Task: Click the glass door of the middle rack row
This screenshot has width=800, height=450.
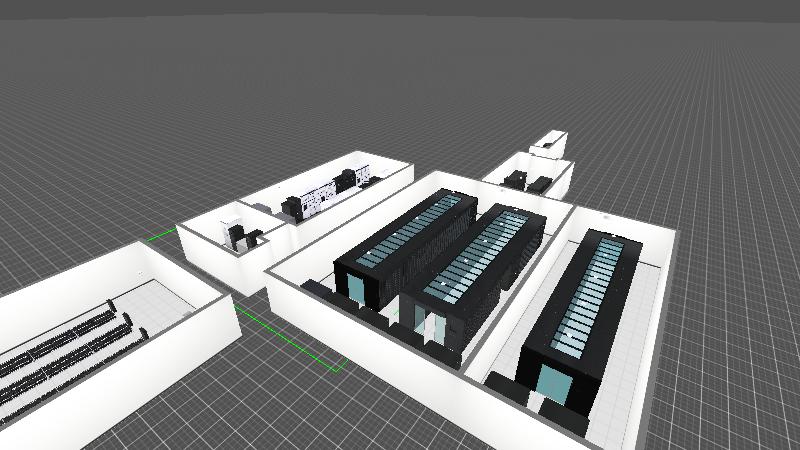Action: [x=432, y=325]
